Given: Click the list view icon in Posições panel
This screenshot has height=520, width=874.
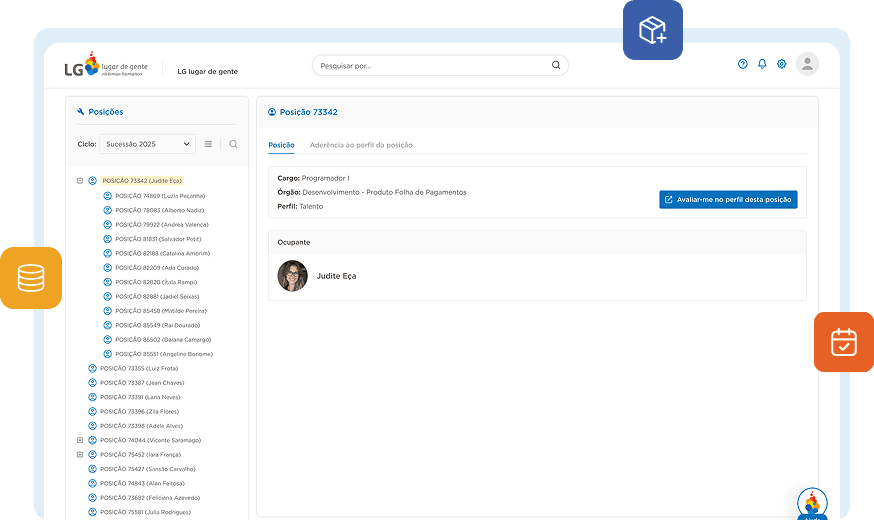Looking at the screenshot, I should click(208, 144).
